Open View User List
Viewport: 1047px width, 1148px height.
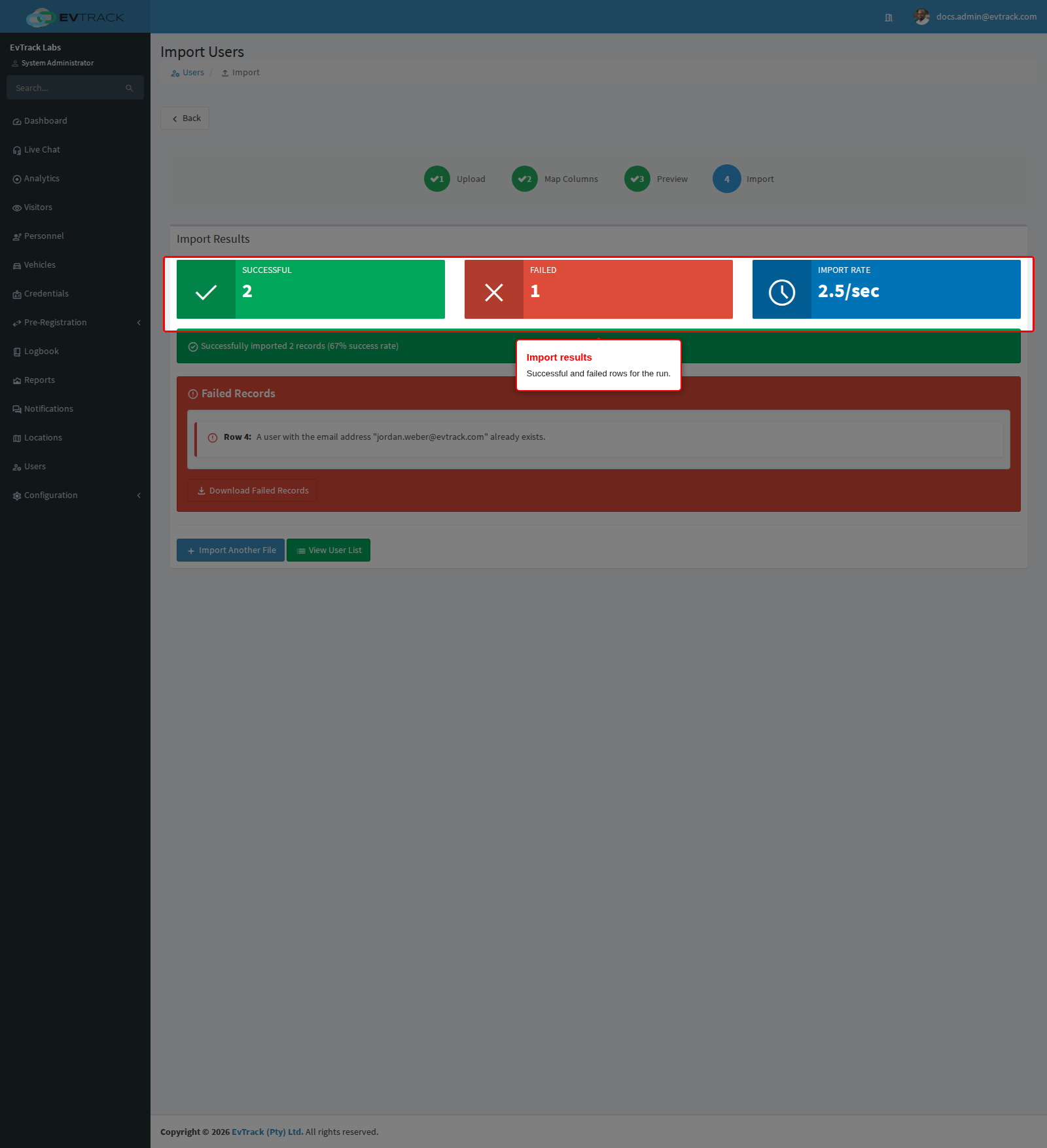click(x=328, y=550)
